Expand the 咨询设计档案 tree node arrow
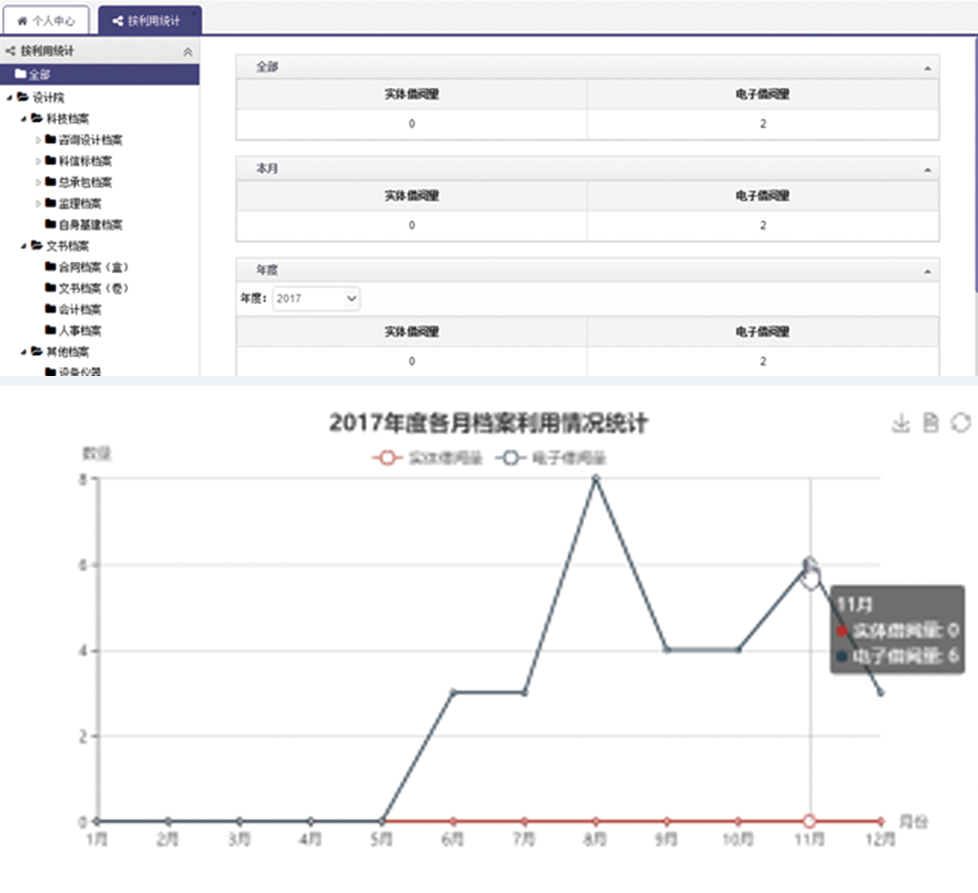The image size is (978, 893). [x=38, y=140]
